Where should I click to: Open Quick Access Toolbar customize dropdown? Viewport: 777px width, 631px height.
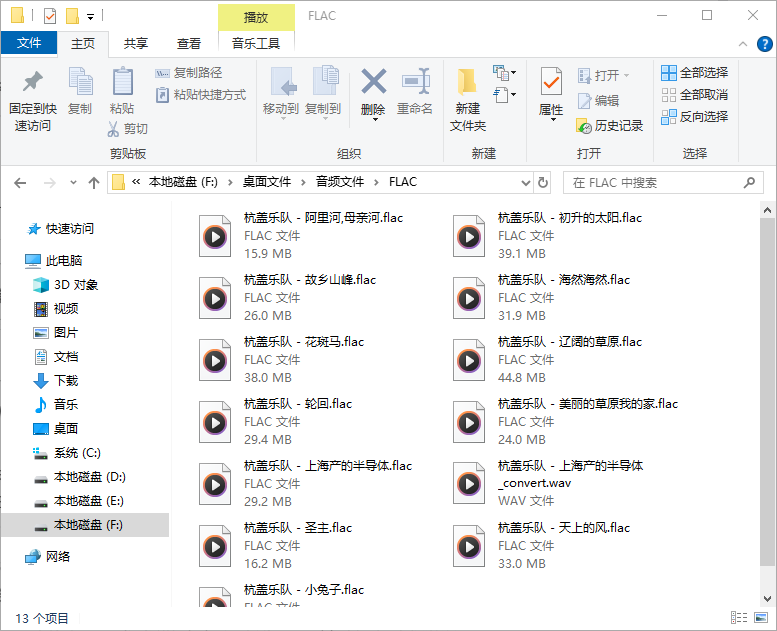click(x=91, y=17)
